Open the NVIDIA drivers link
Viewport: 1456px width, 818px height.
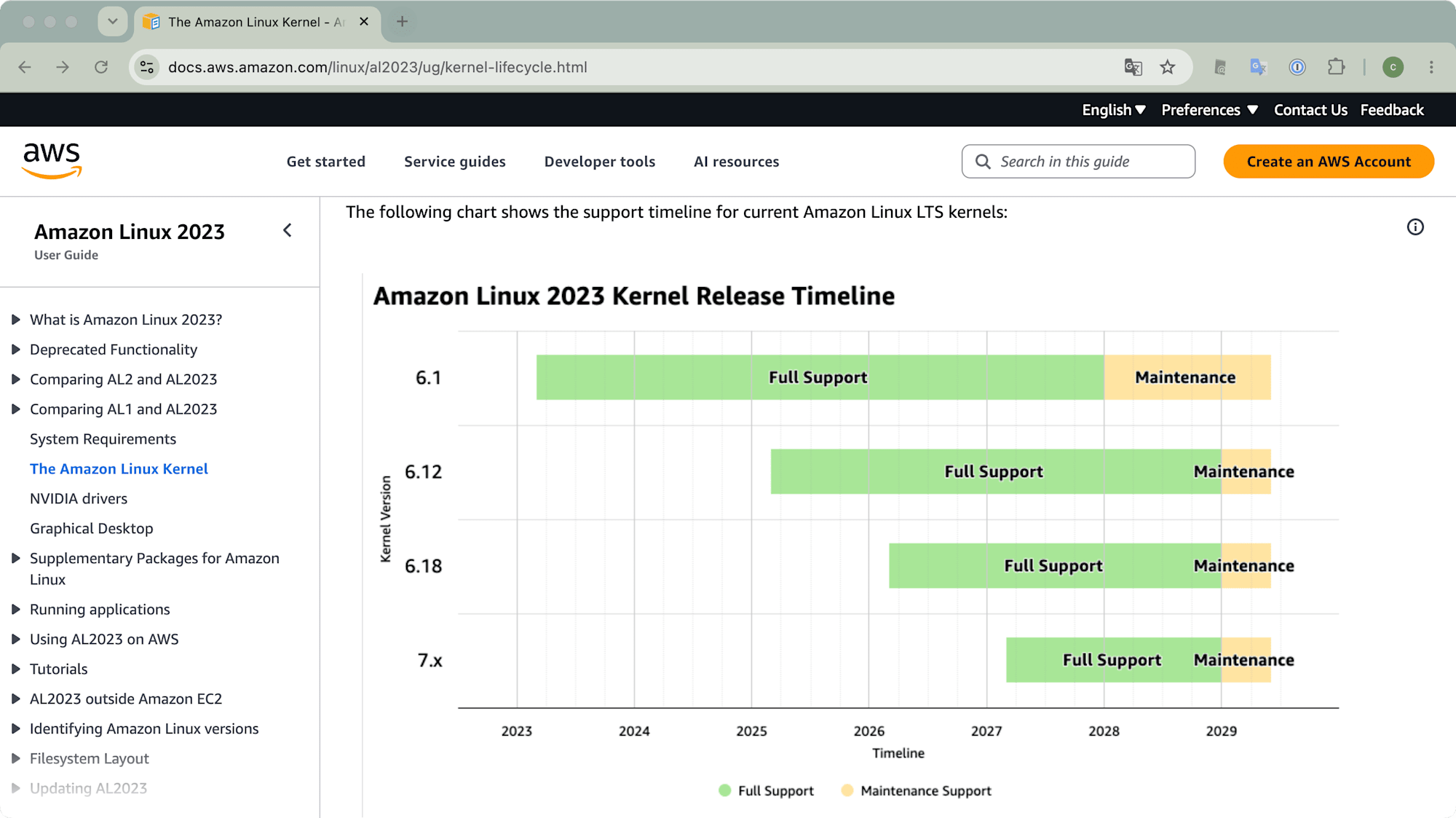(x=79, y=498)
